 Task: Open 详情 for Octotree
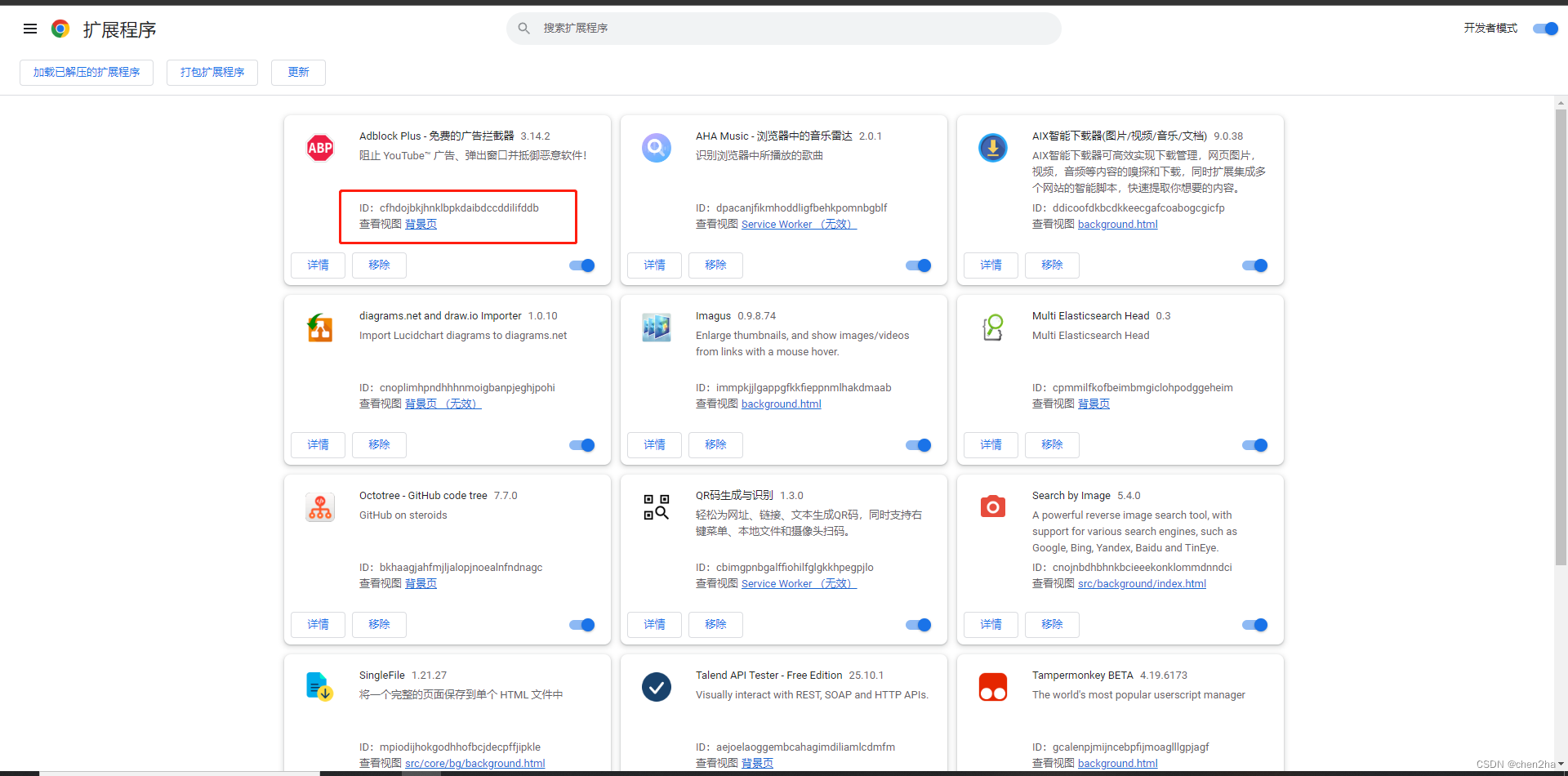click(318, 625)
